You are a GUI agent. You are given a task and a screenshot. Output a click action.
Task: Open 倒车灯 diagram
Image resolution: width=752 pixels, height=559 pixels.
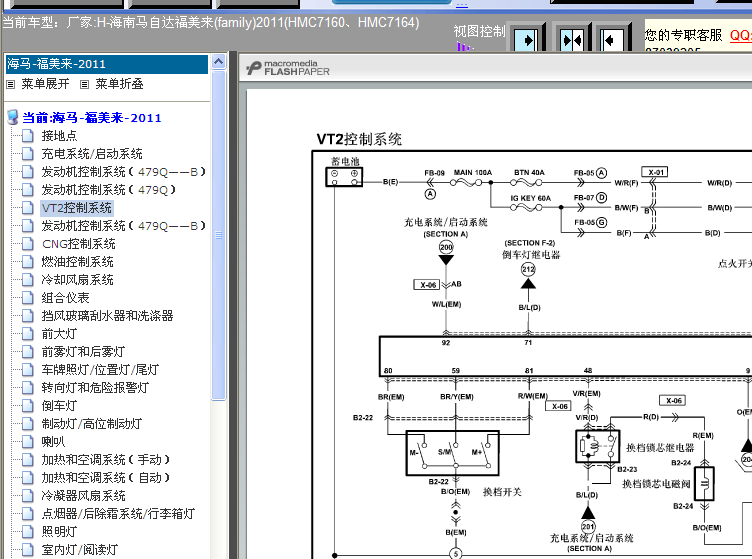tap(59, 406)
